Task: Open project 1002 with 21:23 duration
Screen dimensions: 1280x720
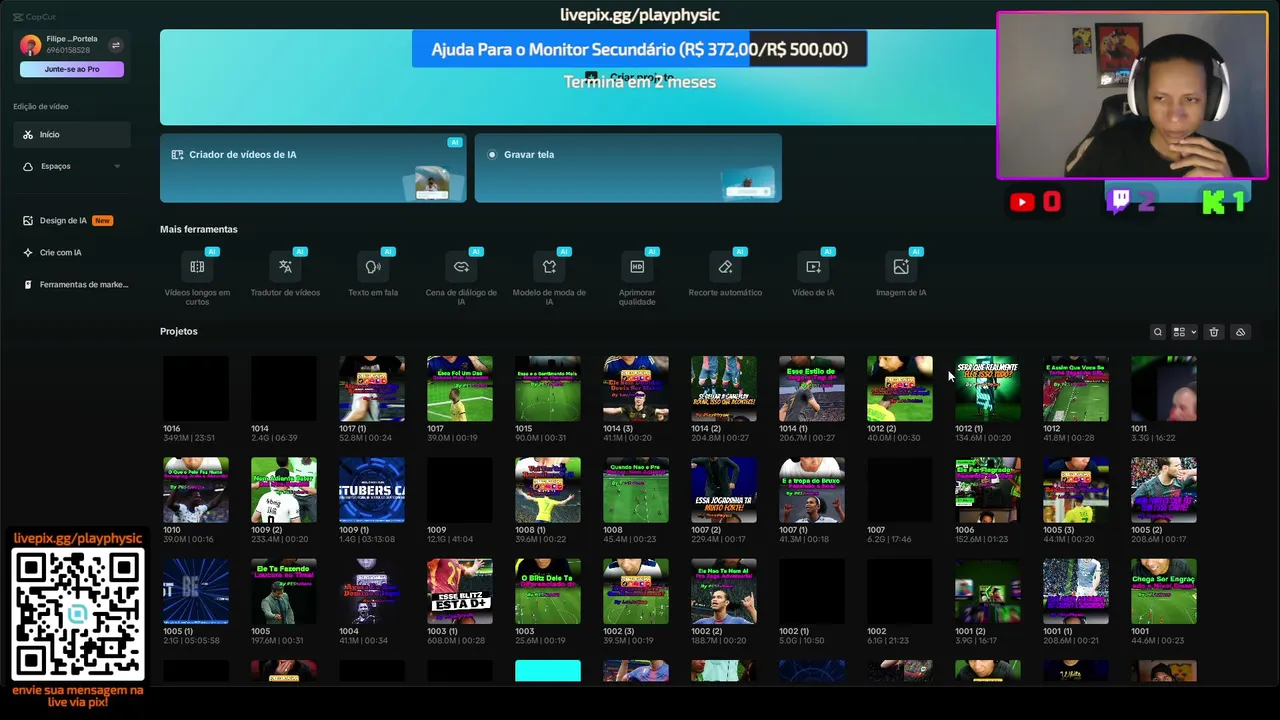Action: click(x=900, y=591)
